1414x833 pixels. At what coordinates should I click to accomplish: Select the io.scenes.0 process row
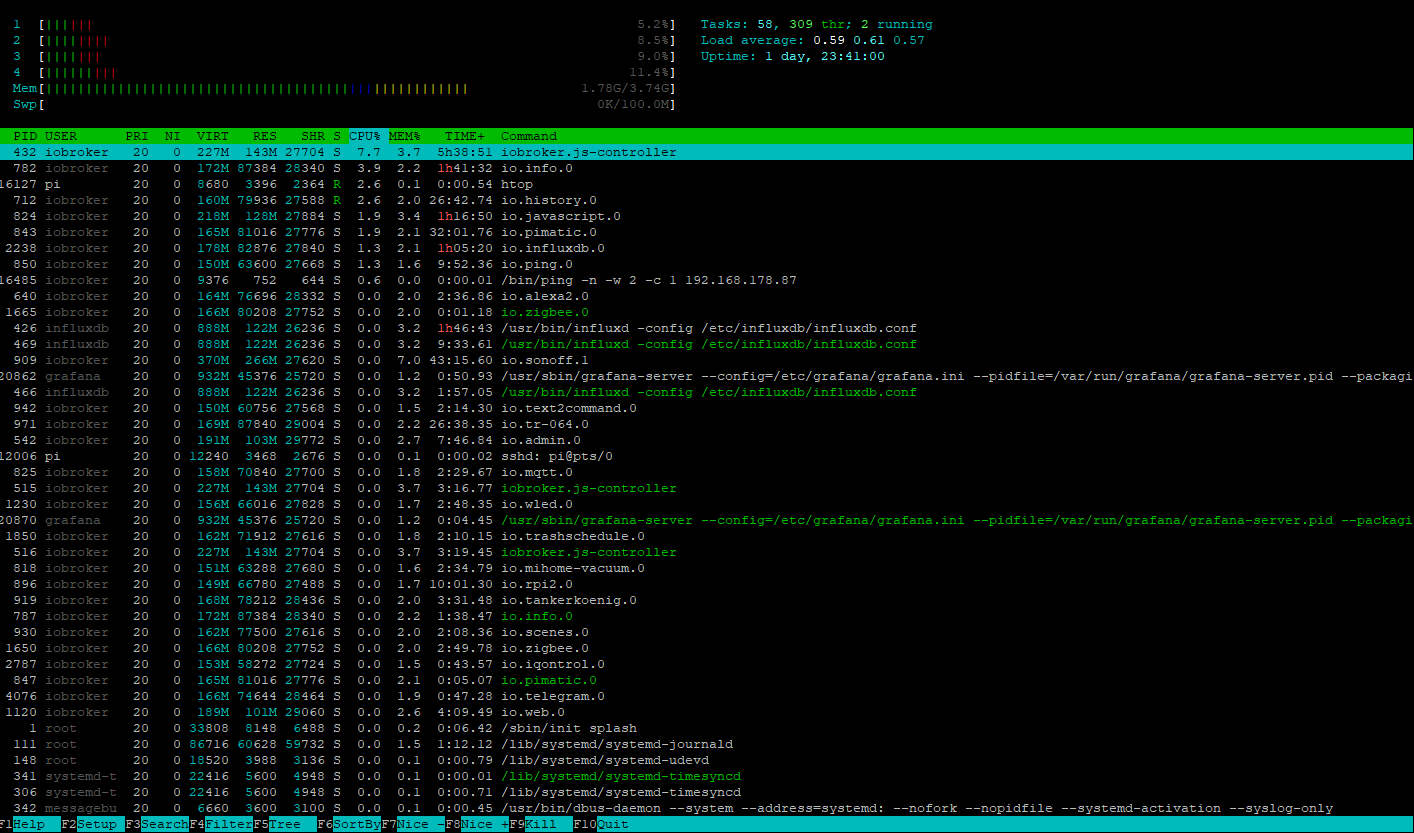point(707,632)
